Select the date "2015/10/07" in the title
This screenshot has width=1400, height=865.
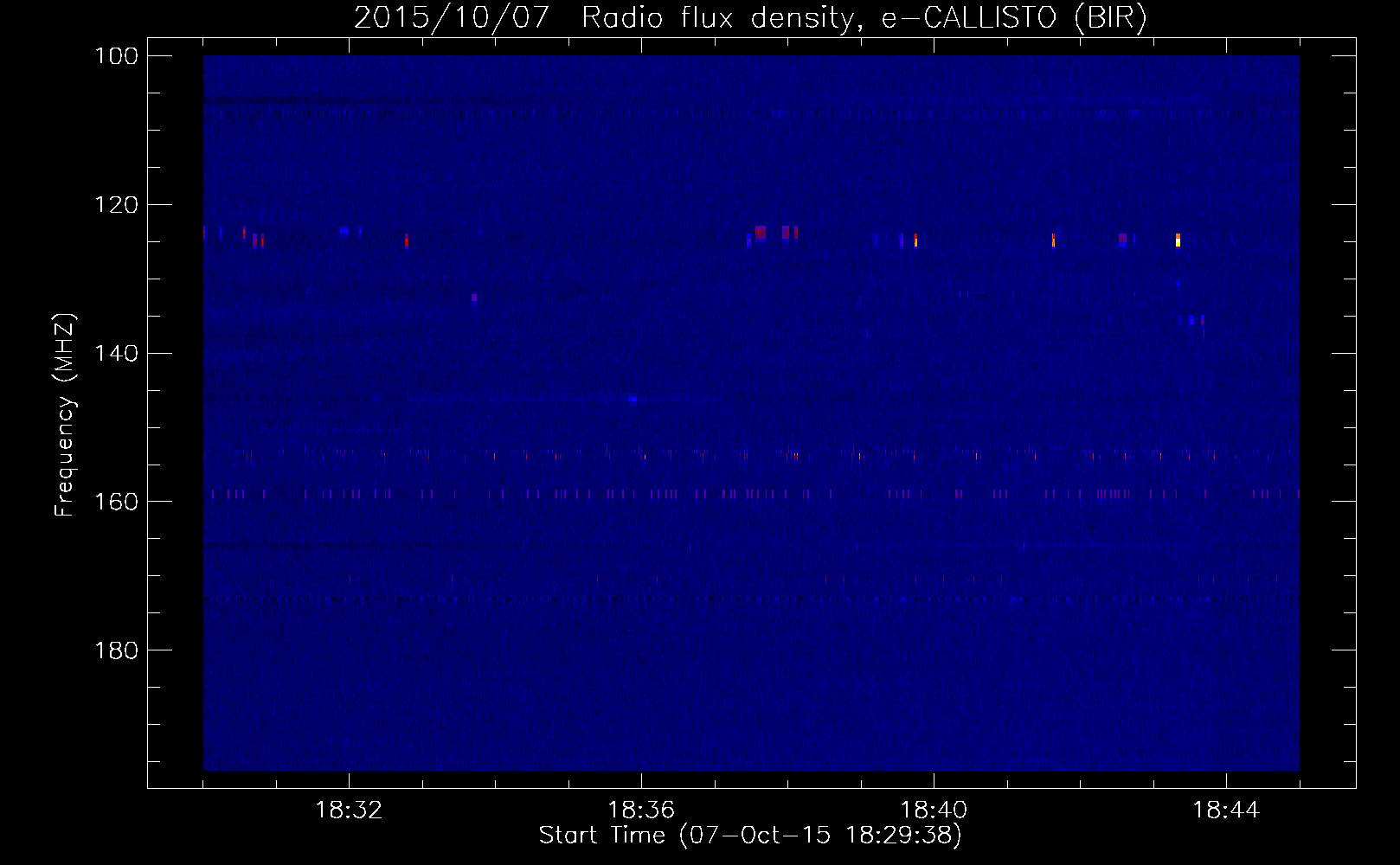pyautogui.click(x=452, y=18)
